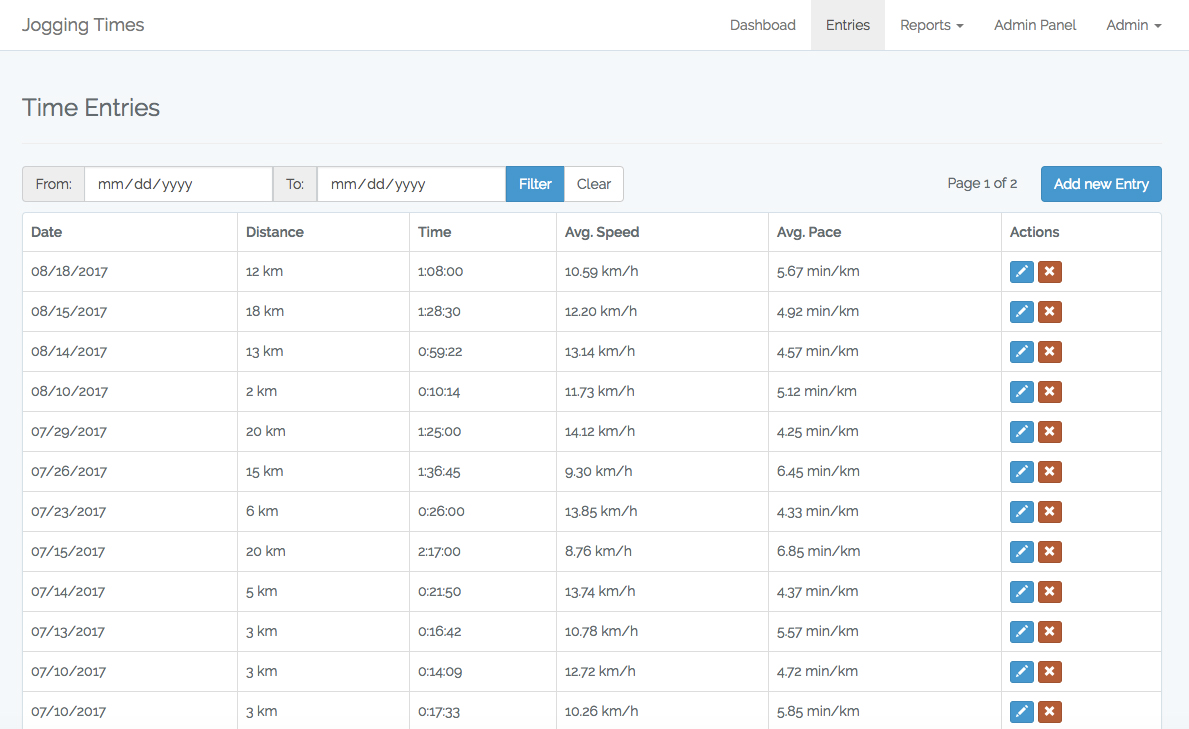Screen dimensions: 1189x729
Task: Delete the 07/15/2017 entry
Action: 1049,551
